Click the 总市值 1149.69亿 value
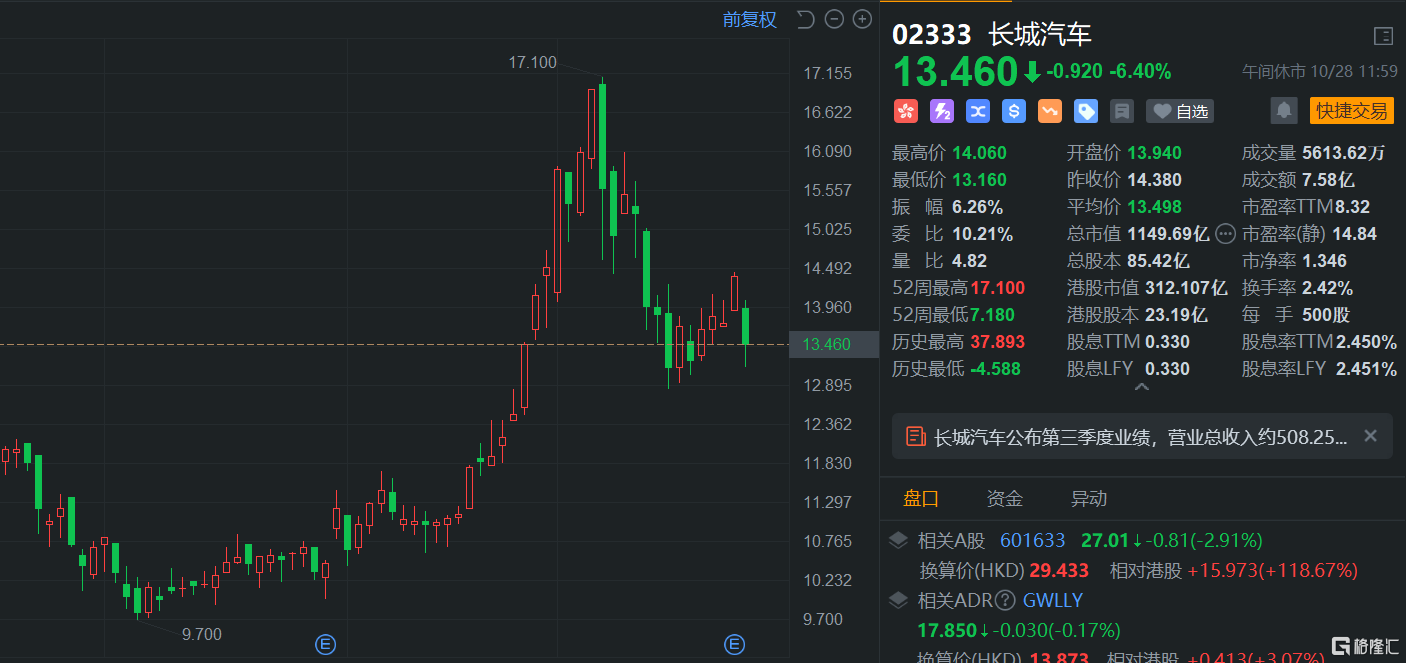 [1169, 234]
